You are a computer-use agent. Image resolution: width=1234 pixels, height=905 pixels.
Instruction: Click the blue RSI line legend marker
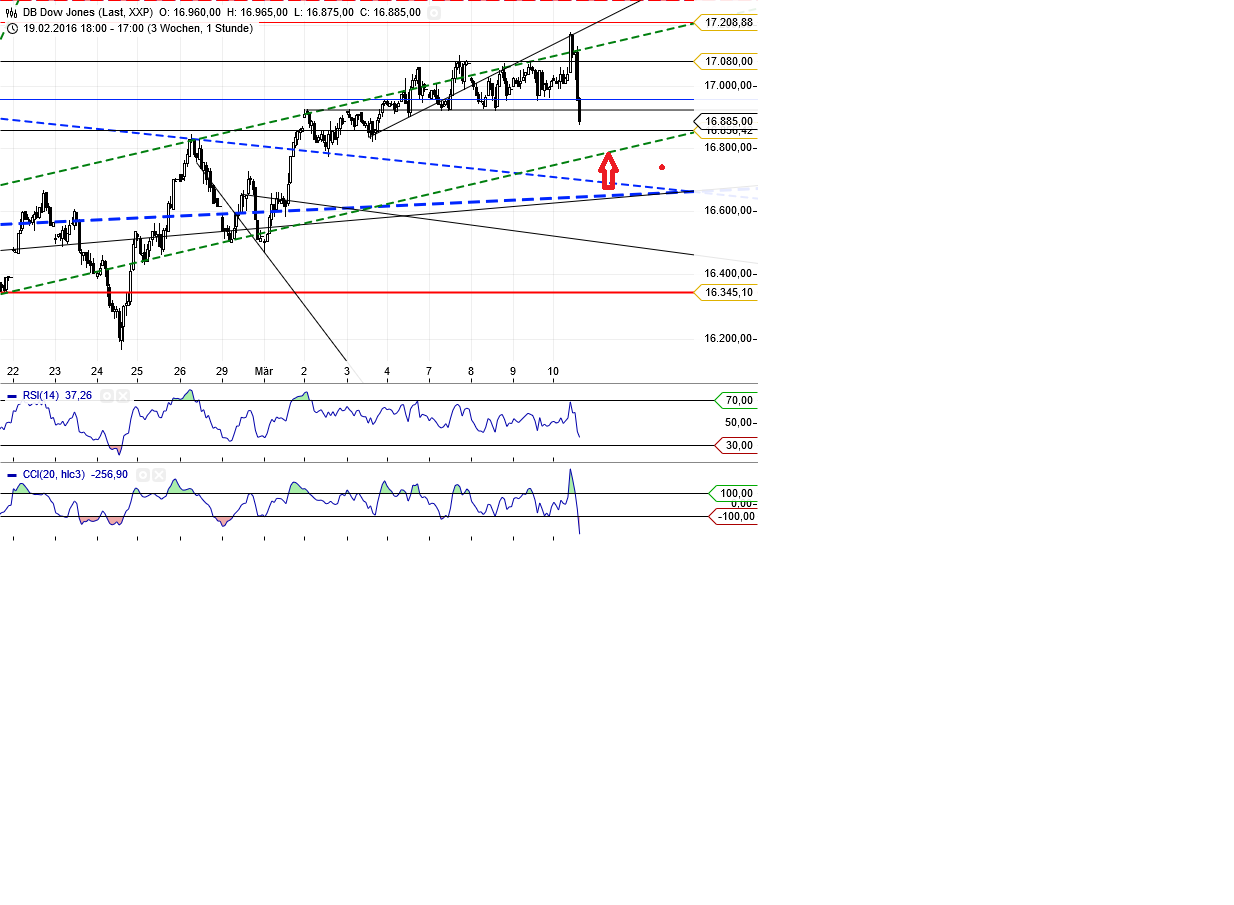tap(12, 396)
